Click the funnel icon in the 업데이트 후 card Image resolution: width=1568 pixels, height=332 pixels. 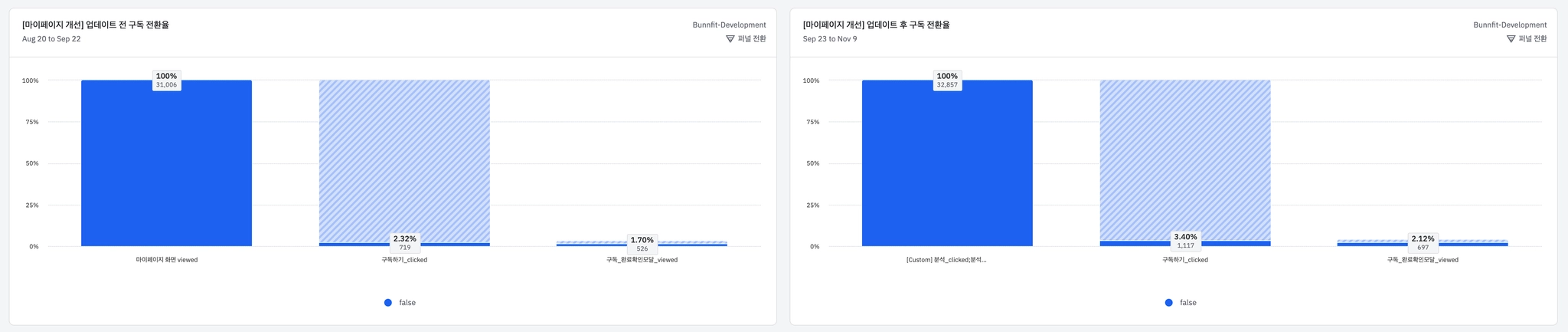(x=1511, y=39)
